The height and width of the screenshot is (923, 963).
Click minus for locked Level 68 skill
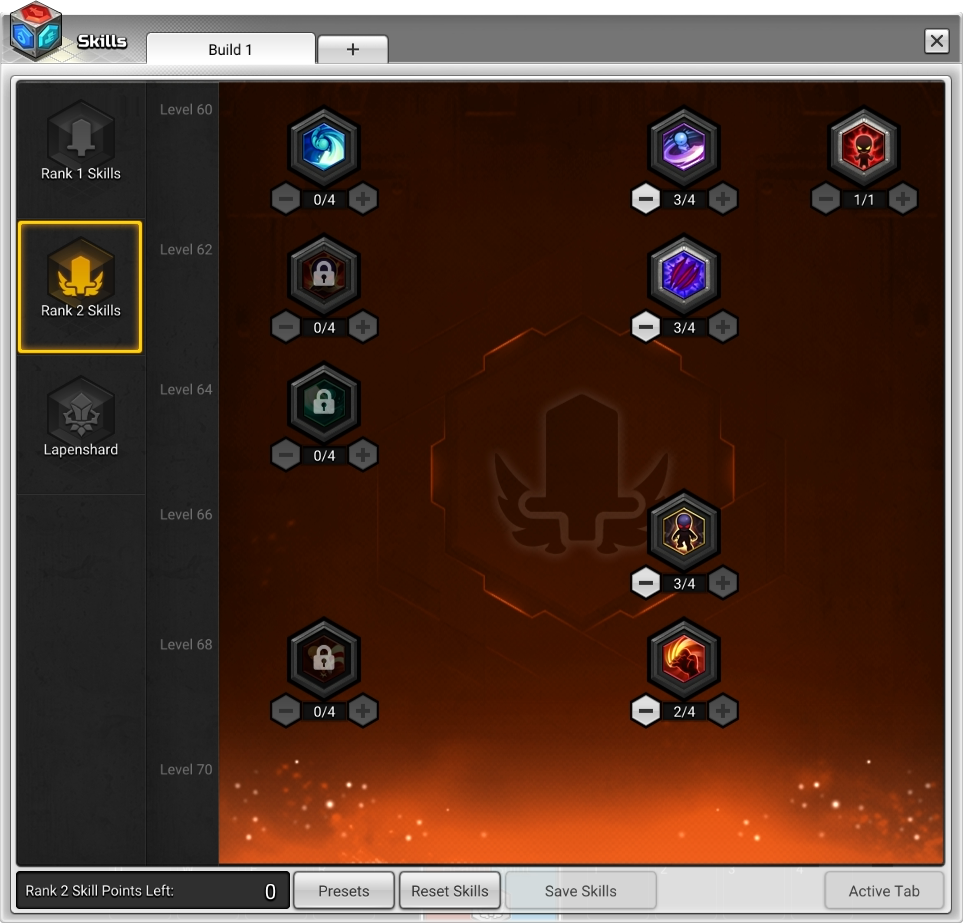pyautogui.click(x=286, y=711)
